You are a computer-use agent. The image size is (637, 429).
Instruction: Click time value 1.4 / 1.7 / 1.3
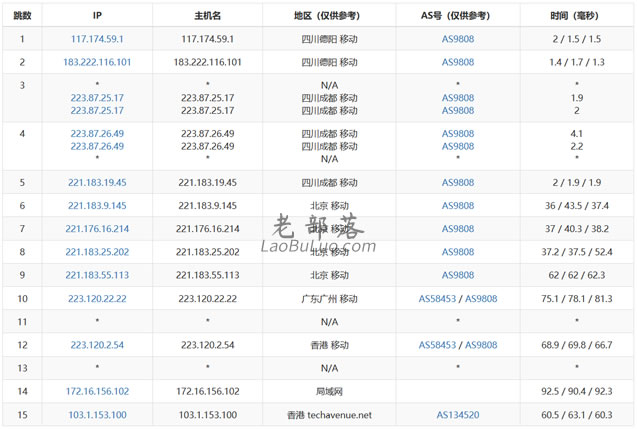click(576, 62)
